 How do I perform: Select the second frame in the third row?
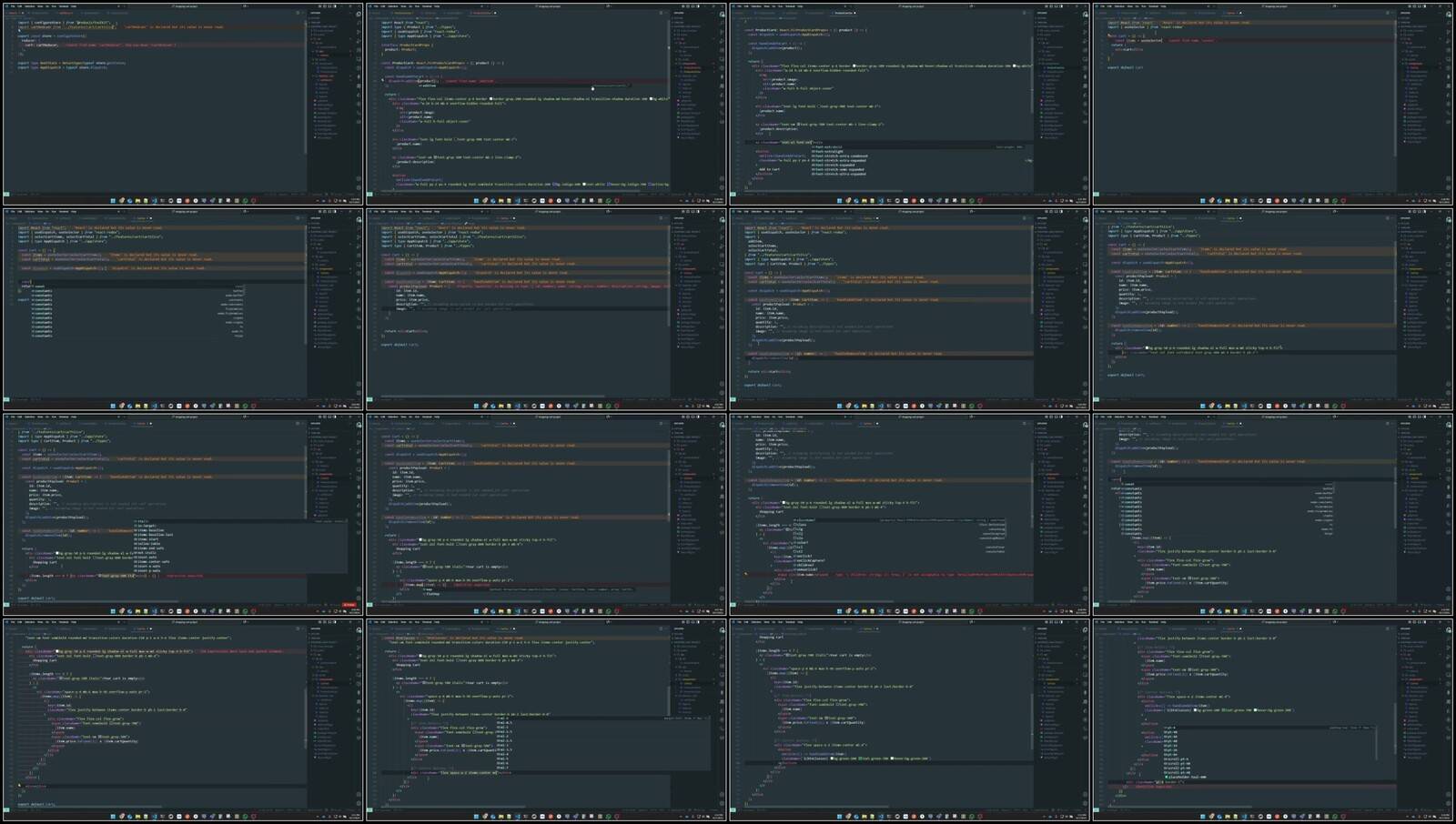pyautogui.click(x=546, y=515)
